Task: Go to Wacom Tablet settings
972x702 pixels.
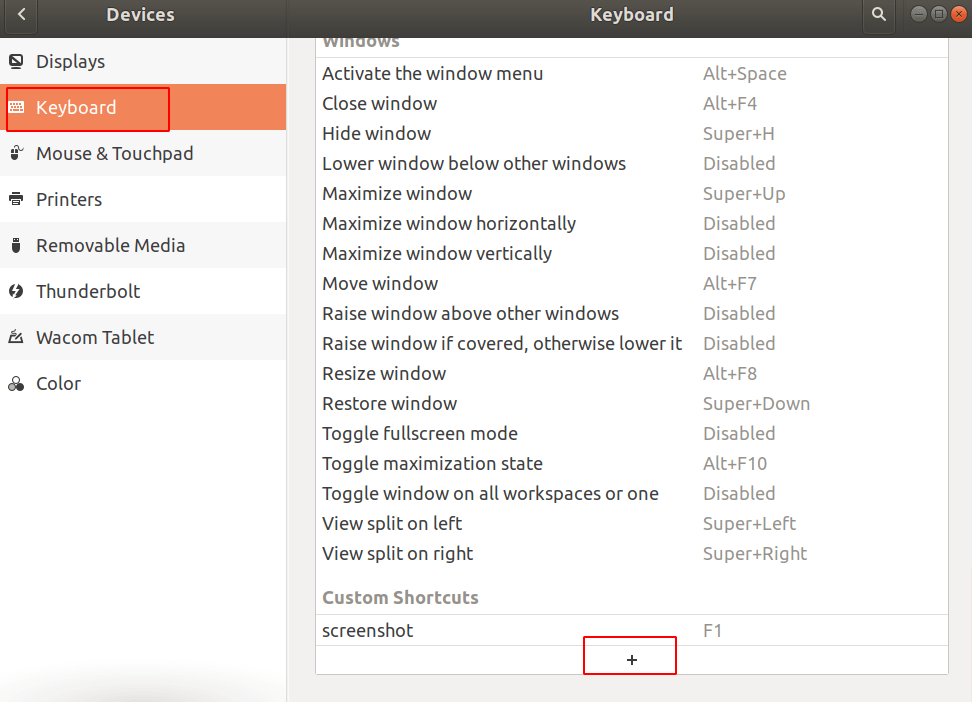Action: point(143,337)
